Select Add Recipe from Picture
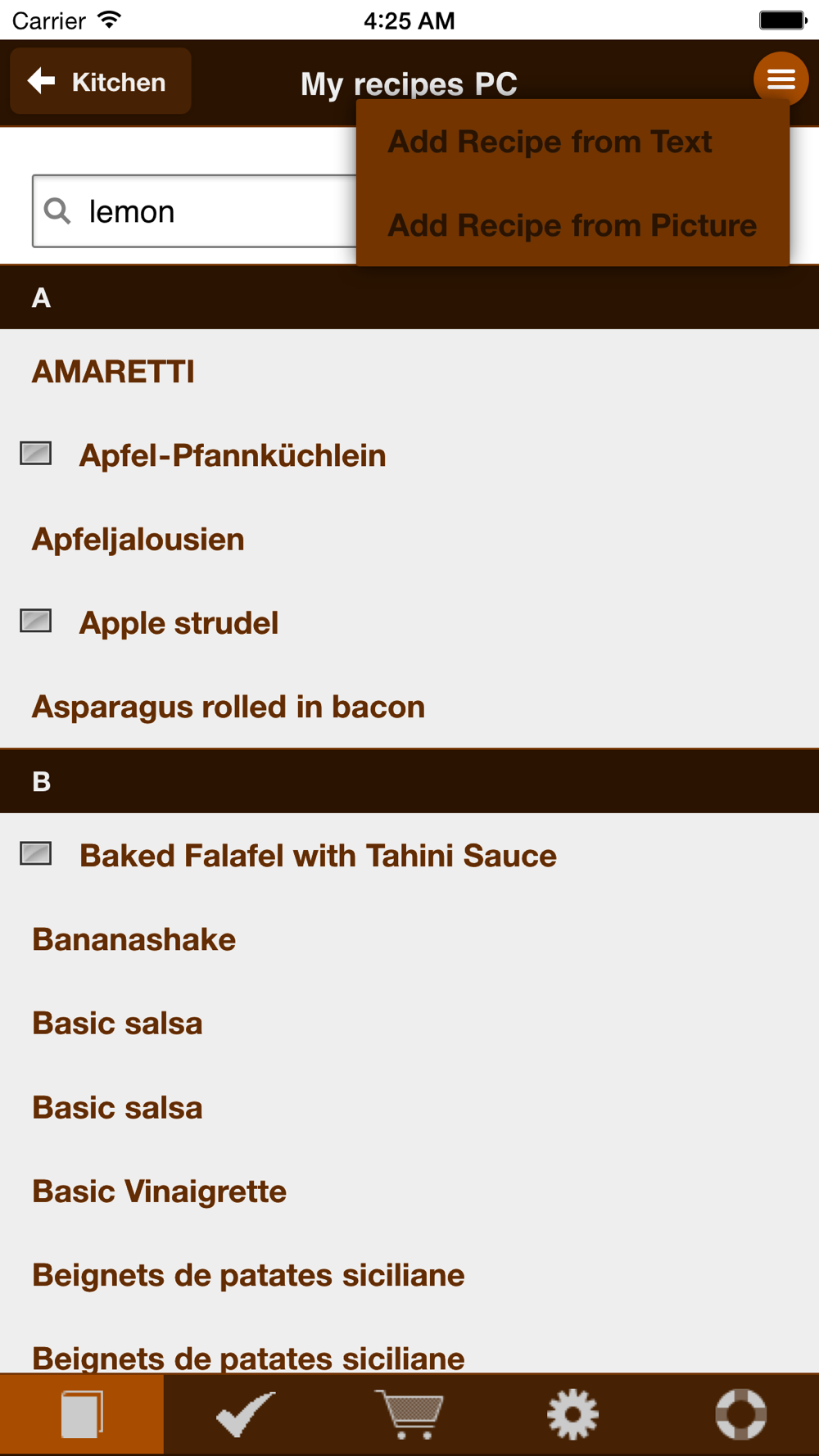 click(x=572, y=225)
